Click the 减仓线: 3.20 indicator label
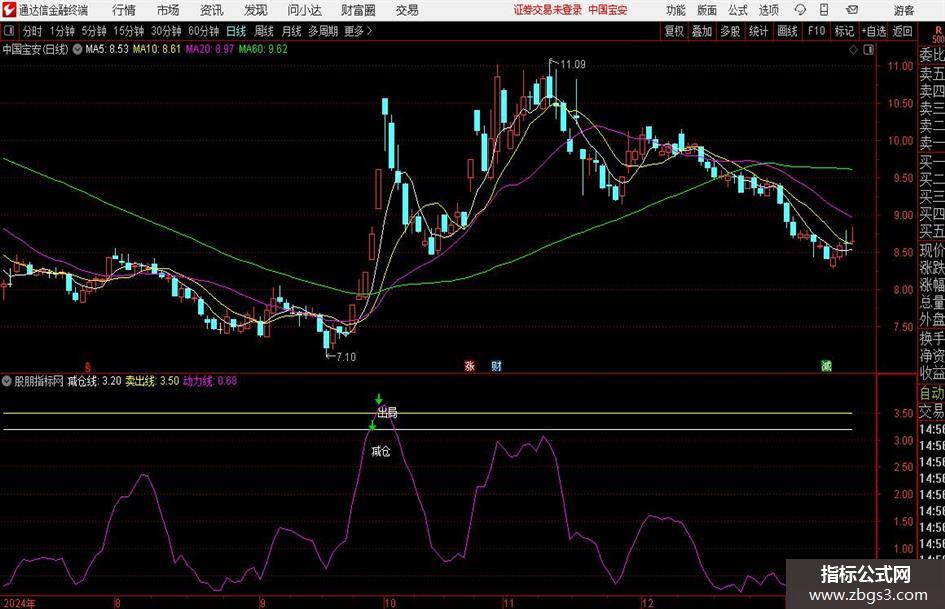 click(x=94, y=381)
